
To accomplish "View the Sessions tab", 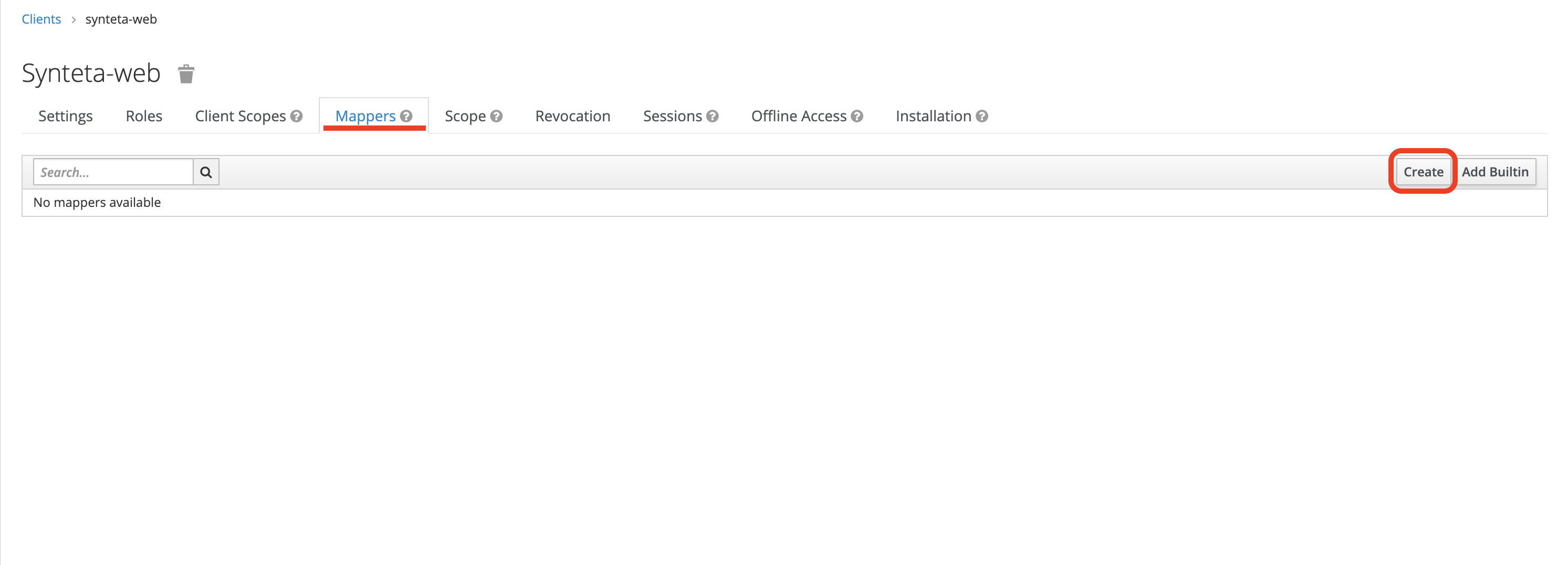I will tap(672, 116).
